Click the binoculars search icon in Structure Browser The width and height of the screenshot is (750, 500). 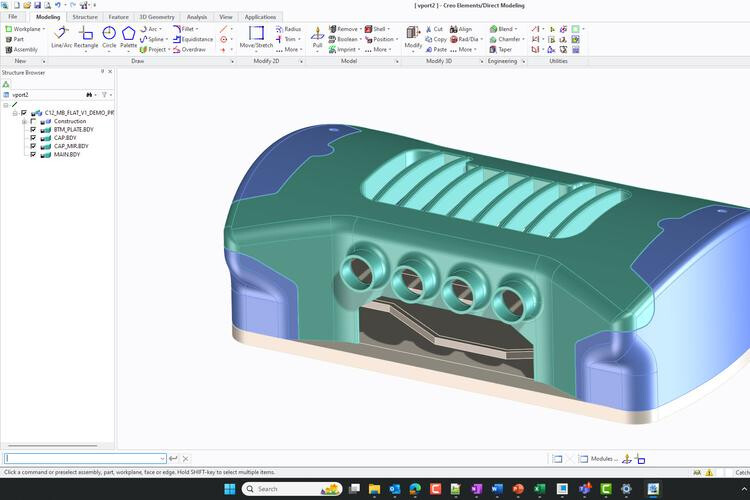90,94
